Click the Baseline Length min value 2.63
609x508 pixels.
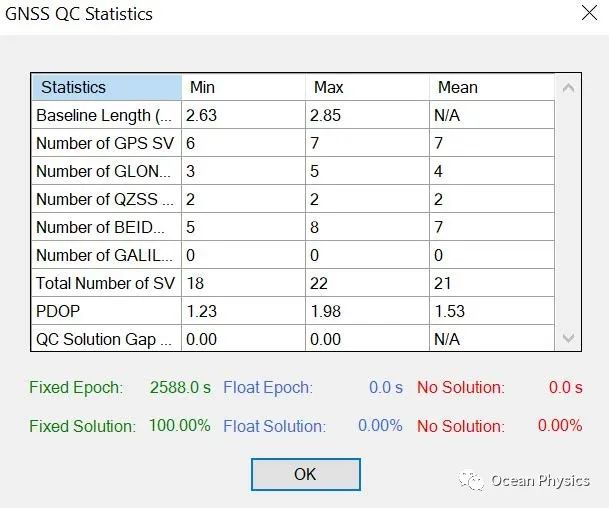(202, 115)
